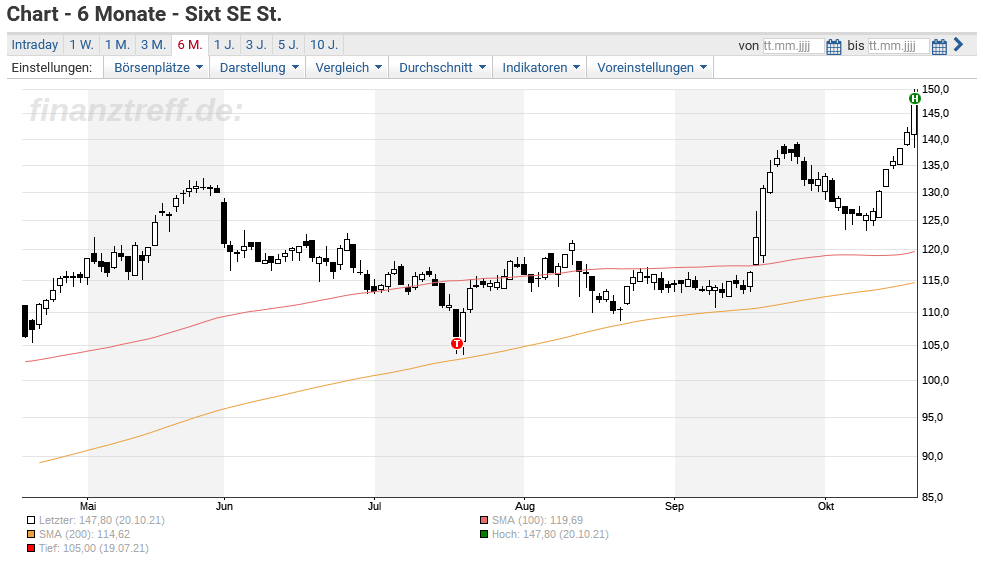Screen dimensions: 983x564
Task: Click the 150,0 y-axis price label
Action: (935, 90)
